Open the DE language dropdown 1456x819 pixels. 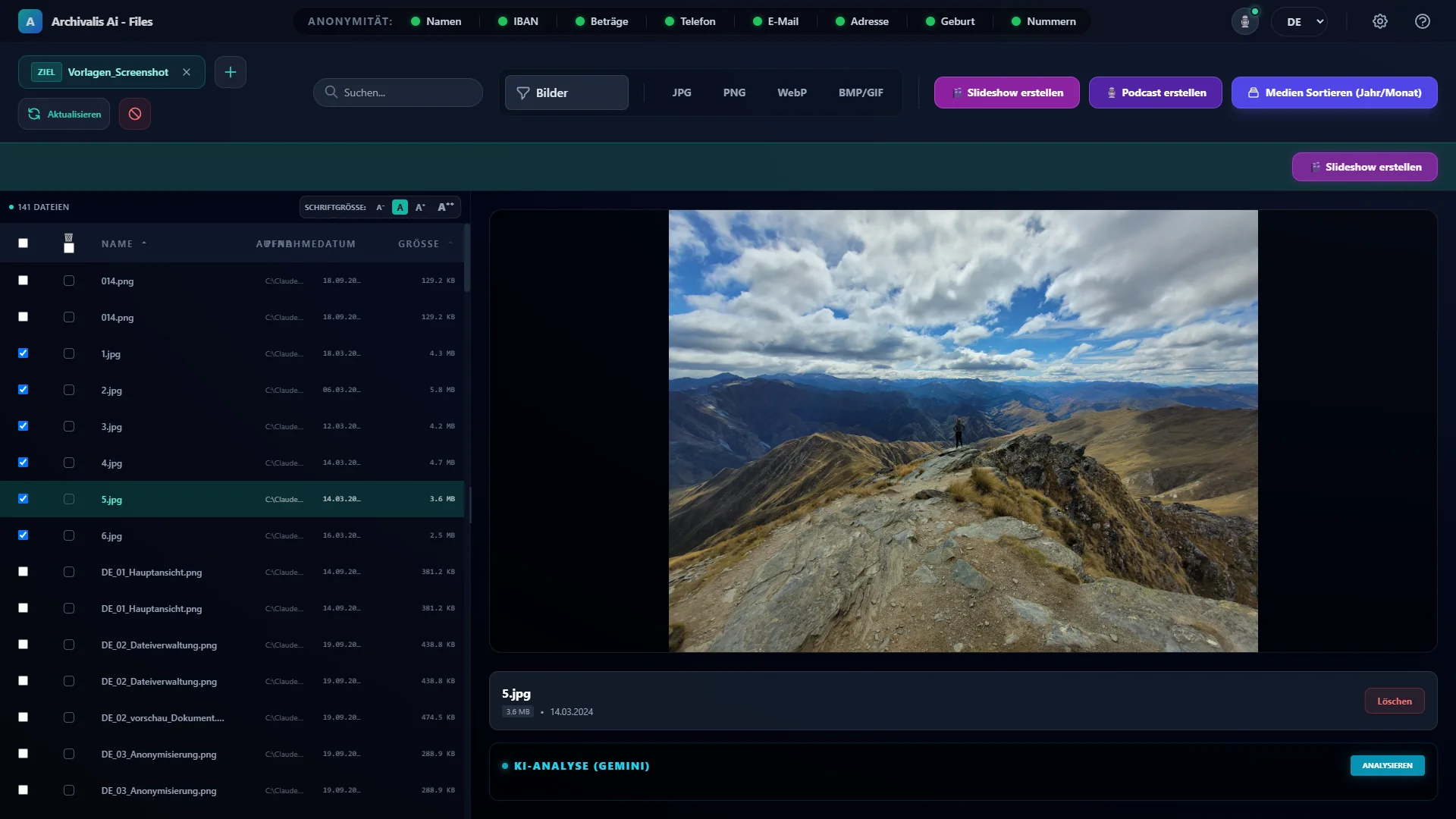tap(1300, 21)
